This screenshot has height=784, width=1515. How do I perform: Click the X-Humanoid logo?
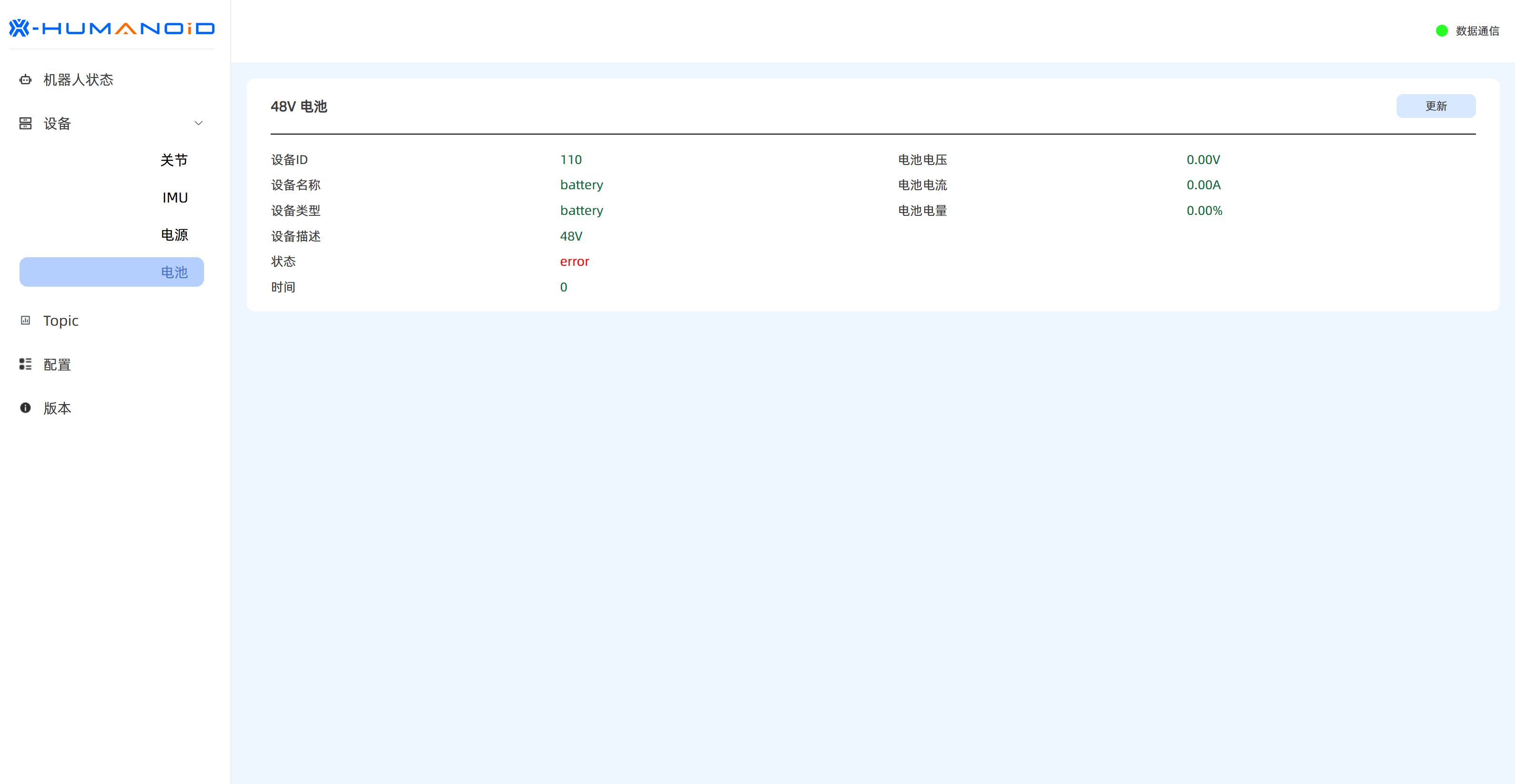[112, 28]
